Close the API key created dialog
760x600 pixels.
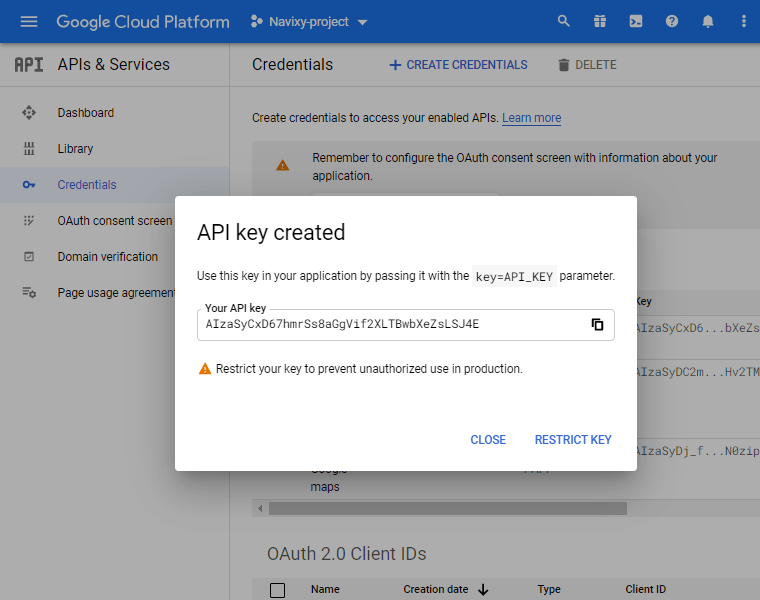(x=488, y=440)
